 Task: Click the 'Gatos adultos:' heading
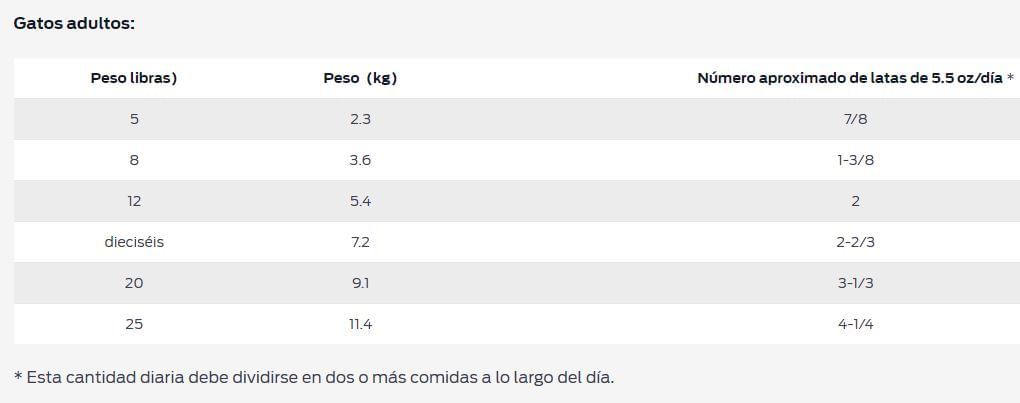click(x=74, y=23)
